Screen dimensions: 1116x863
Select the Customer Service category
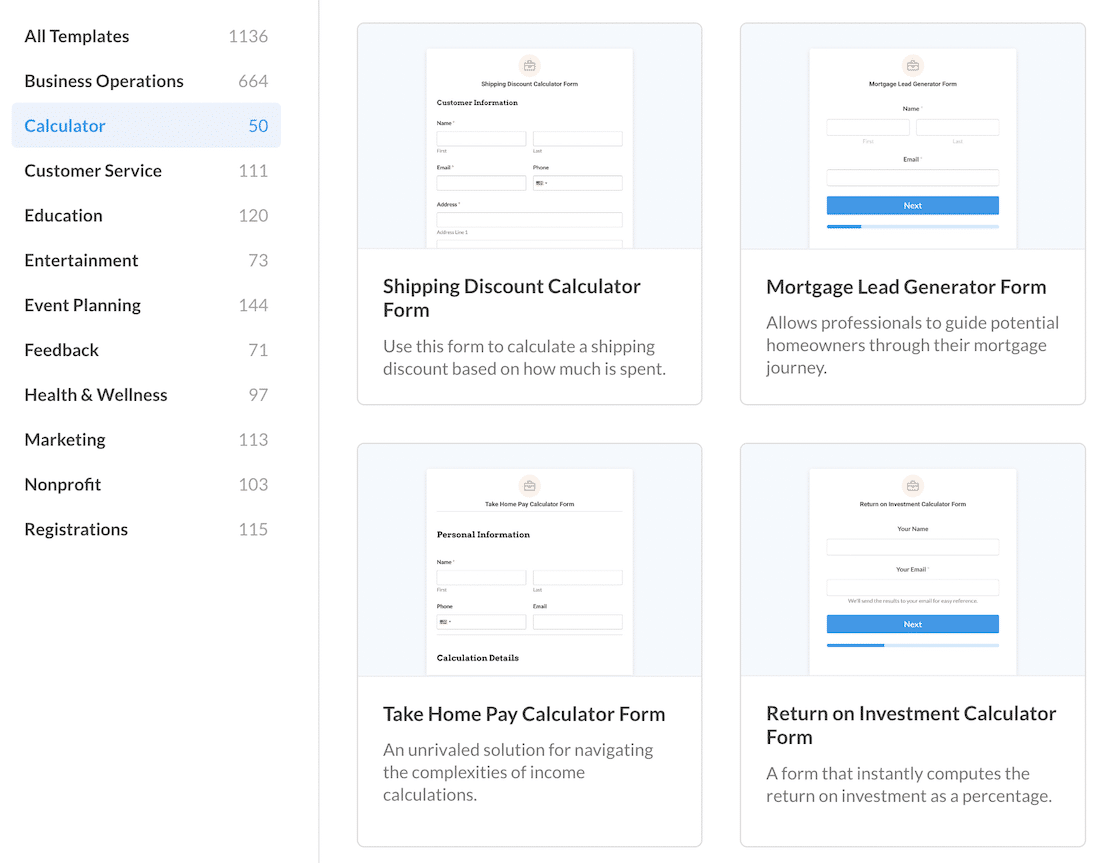(x=93, y=170)
